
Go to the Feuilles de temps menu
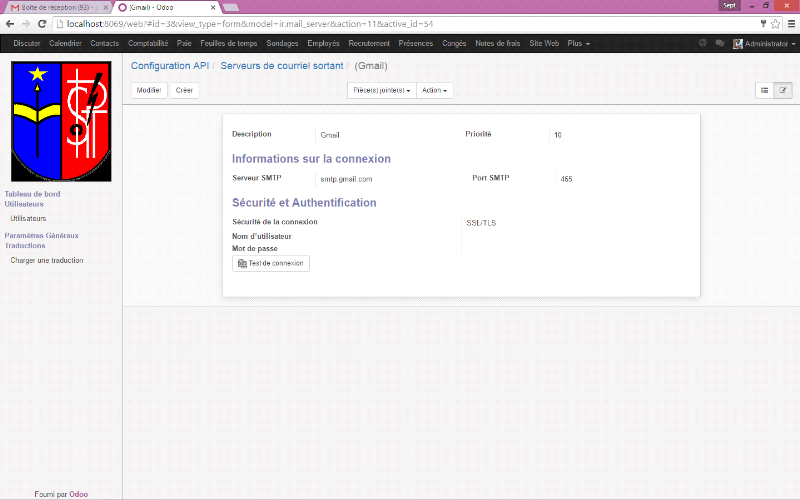pyautogui.click(x=228, y=43)
